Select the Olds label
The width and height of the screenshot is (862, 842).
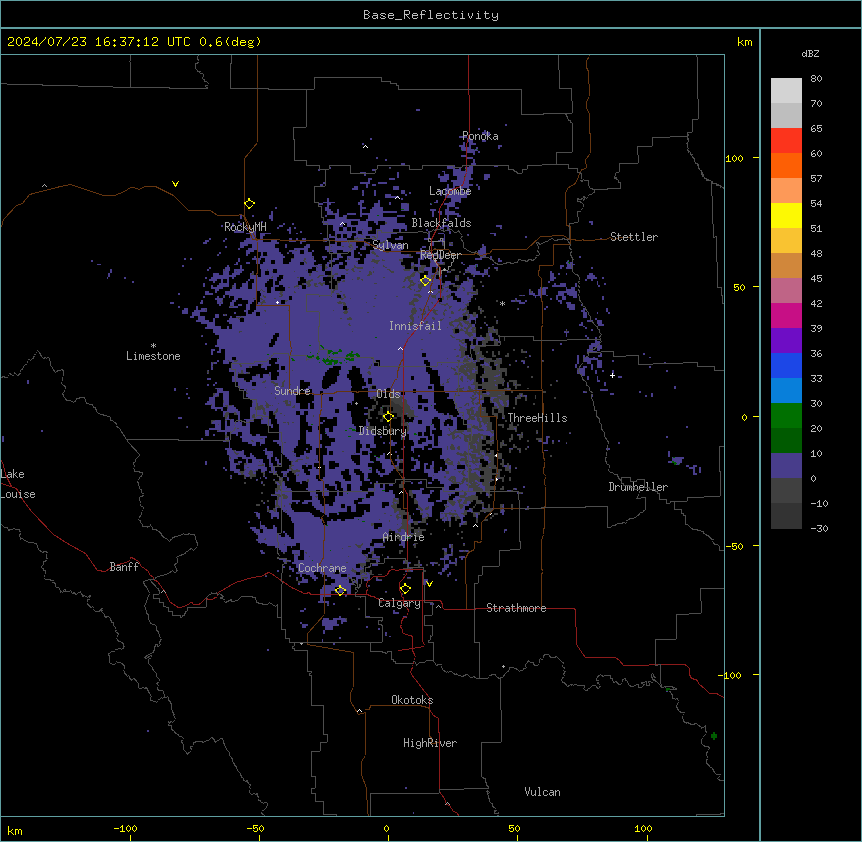(388, 394)
